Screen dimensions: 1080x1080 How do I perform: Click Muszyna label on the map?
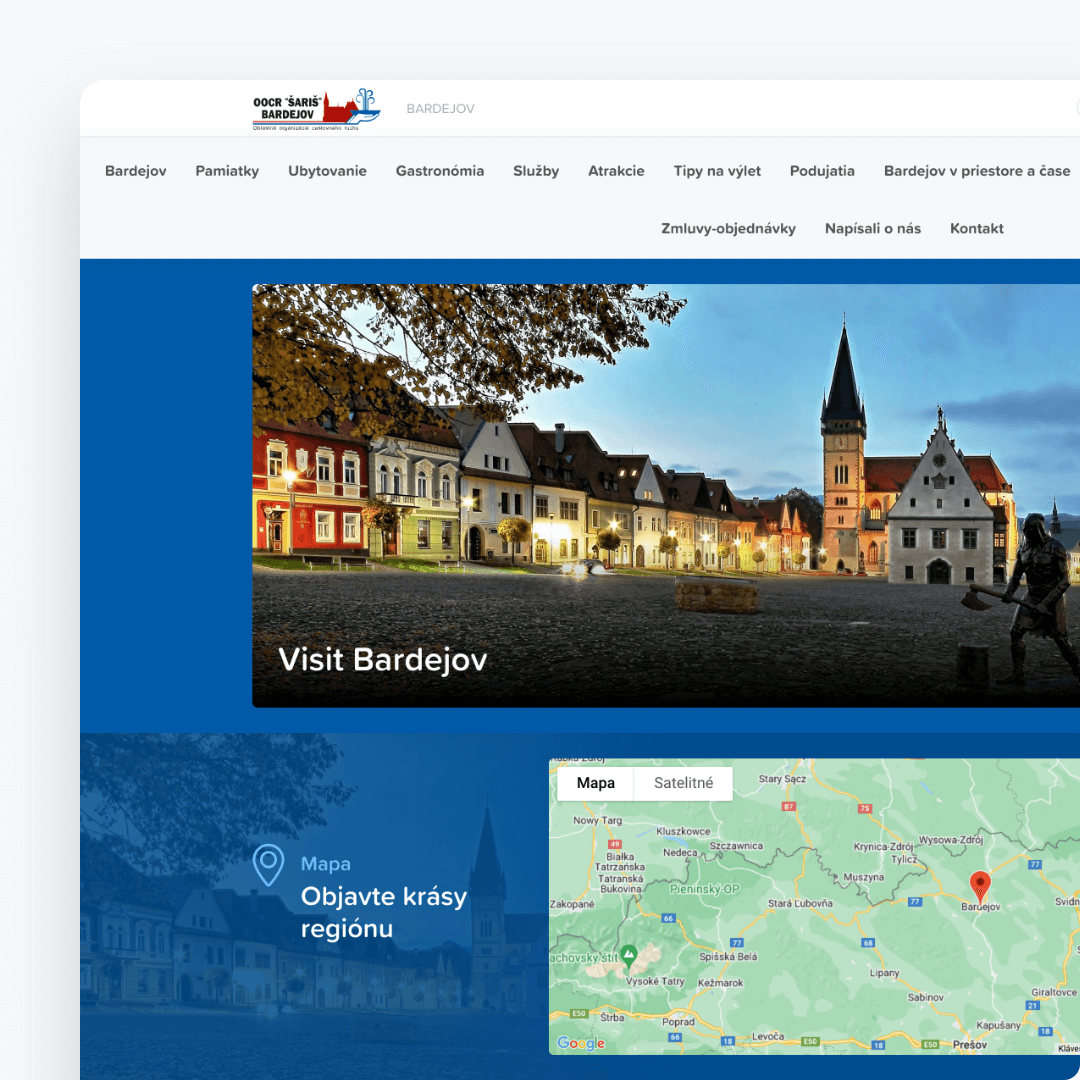coord(864,878)
